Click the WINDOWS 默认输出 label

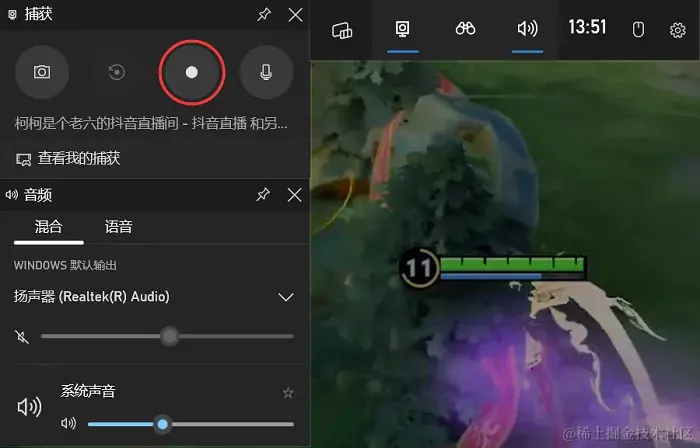(x=65, y=265)
